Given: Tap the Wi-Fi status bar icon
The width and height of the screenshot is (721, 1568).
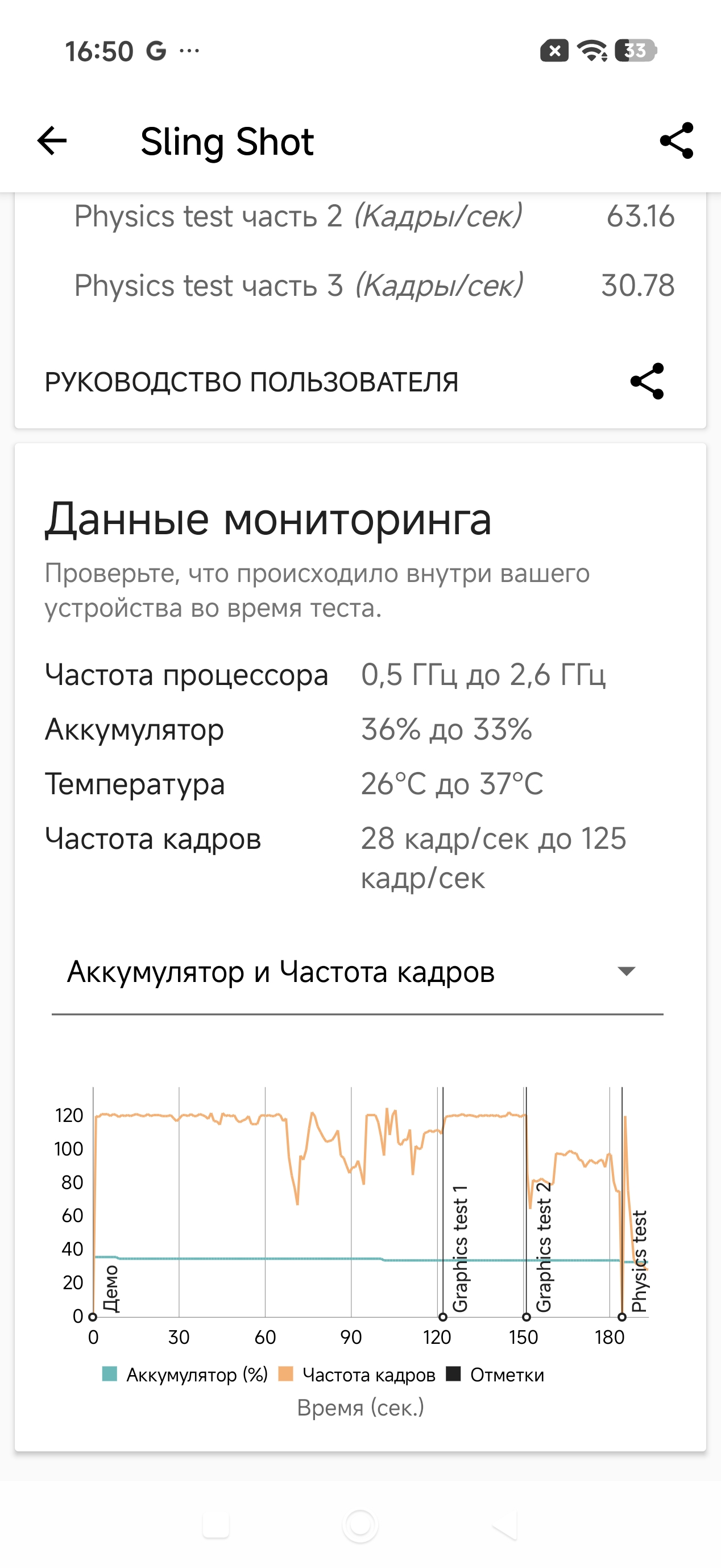Looking at the screenshot, I should 591,51.
